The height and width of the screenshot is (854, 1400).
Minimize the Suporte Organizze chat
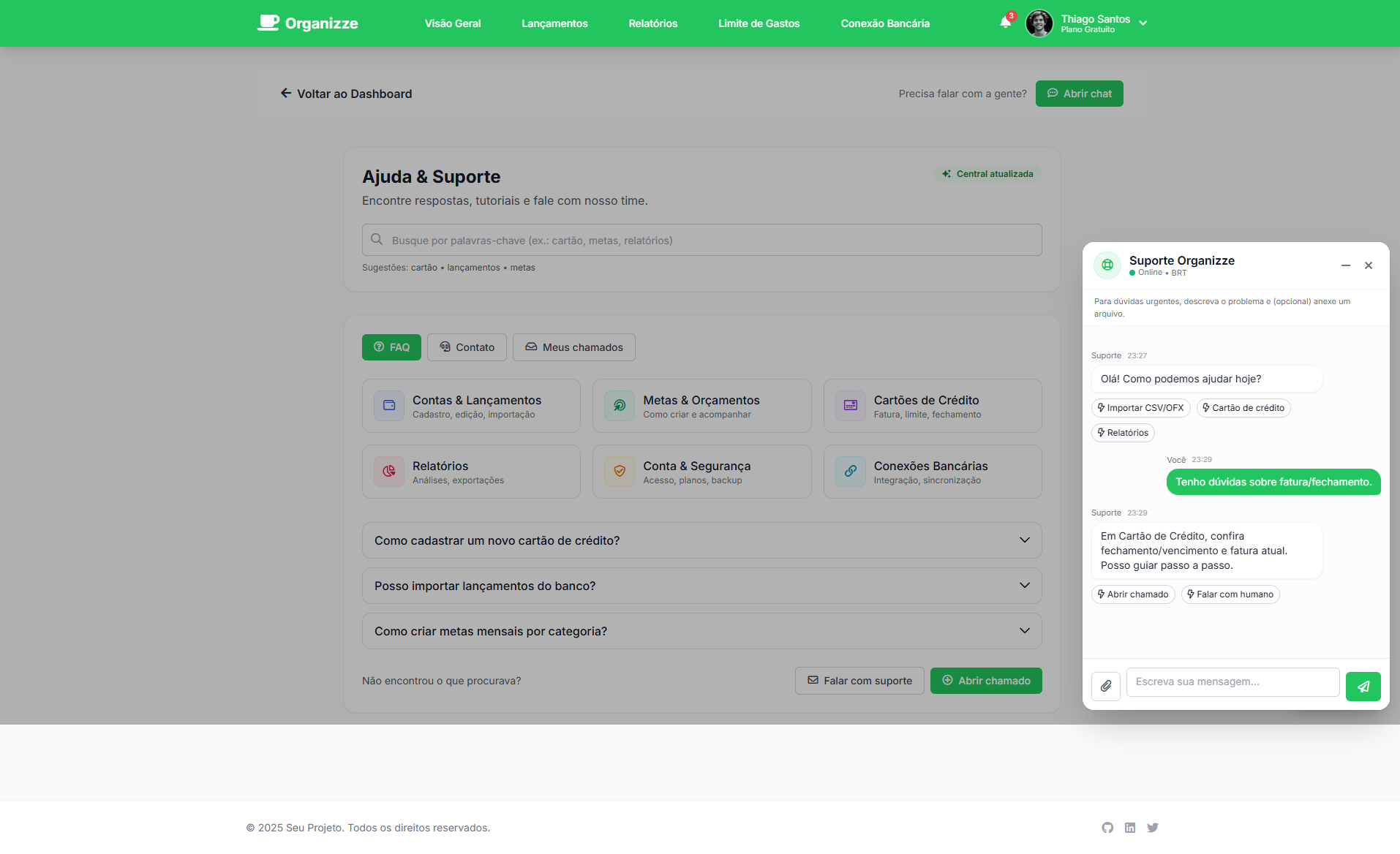click(x=1346, y=265)
